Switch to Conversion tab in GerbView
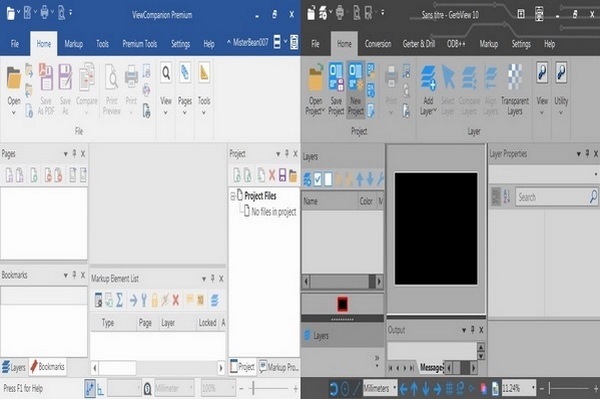The image size is (600, 400). tap(378, 44)
